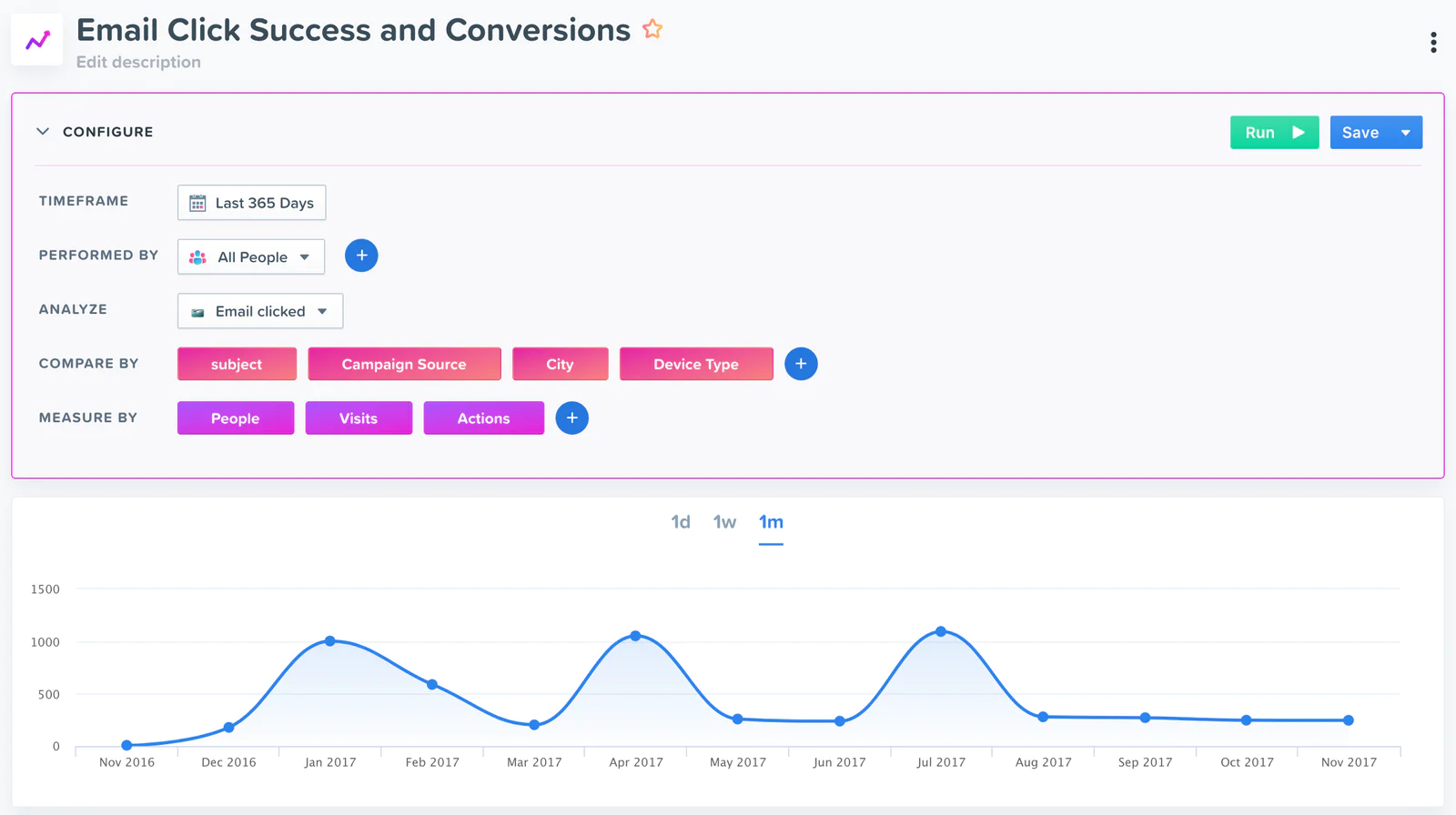Viewport: 1456px width, 815px height.
Task: Switch chart to 1d granularity
Action: 681,522
